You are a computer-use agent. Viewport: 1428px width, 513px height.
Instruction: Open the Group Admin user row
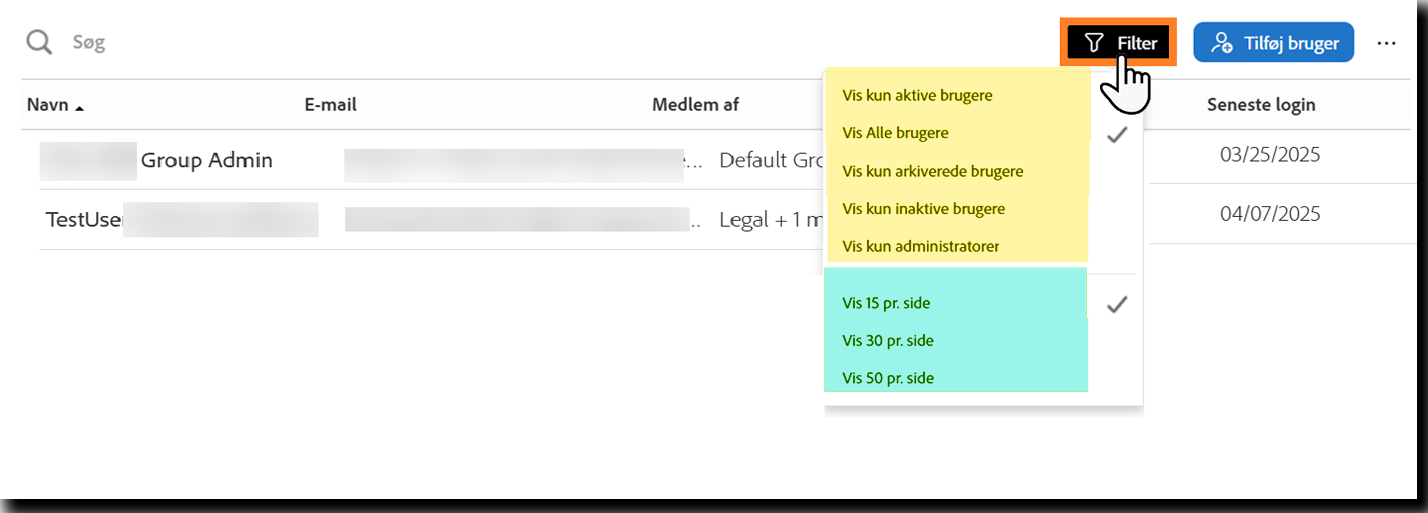[x=206, y=160]
